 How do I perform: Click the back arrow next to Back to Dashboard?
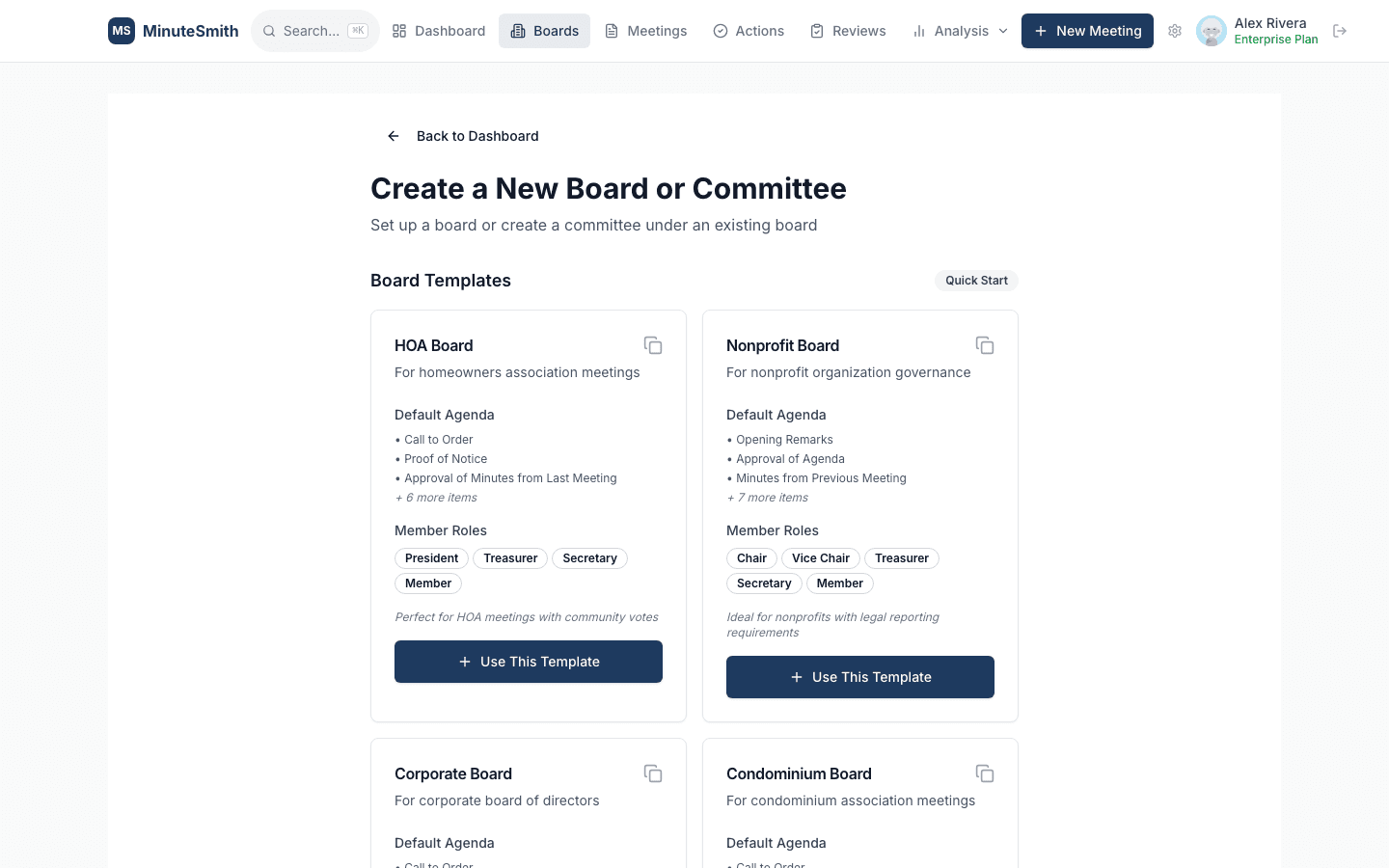click(393, 136)
